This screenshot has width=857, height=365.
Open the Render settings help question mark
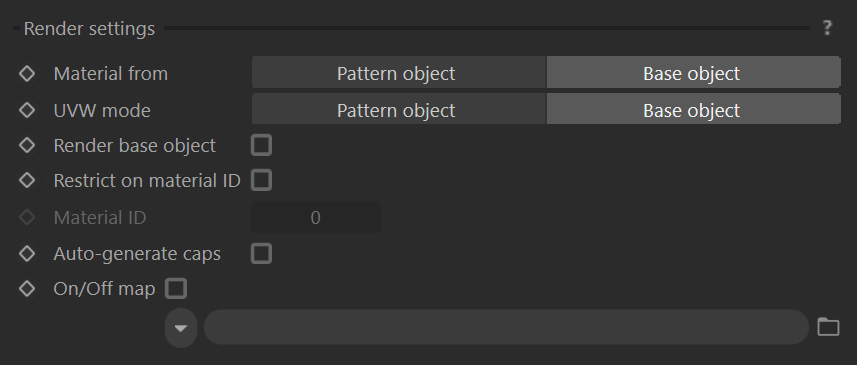[x=827, y=28]
